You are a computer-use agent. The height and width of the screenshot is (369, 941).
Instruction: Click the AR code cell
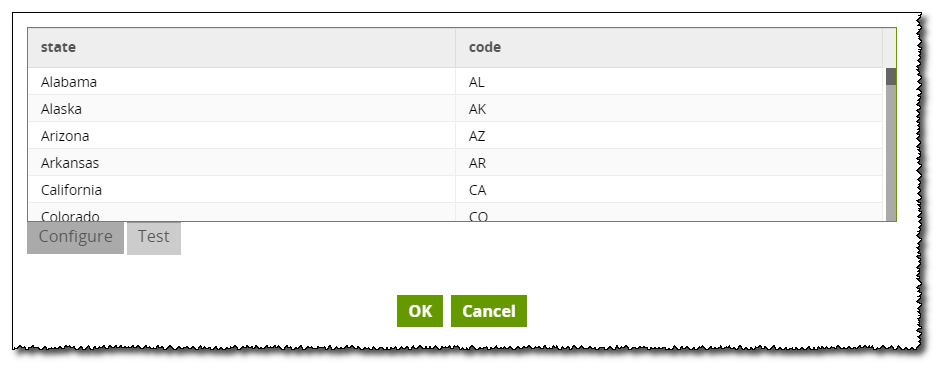coord(669,163)
